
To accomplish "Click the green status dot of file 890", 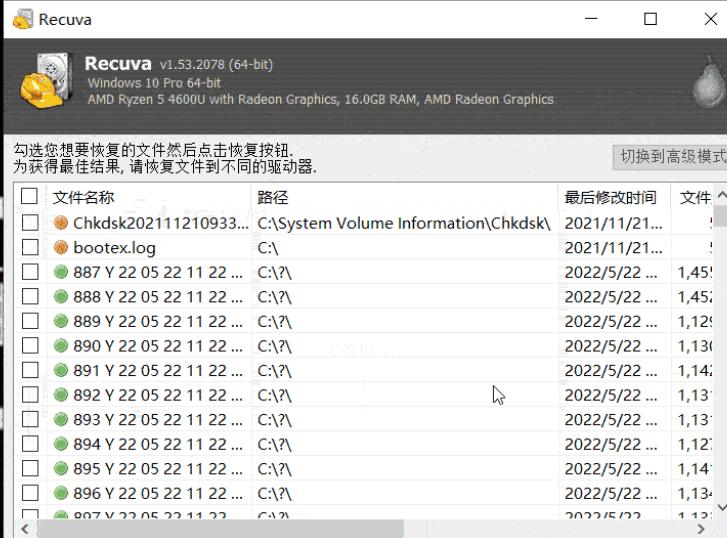I will point(61,346).
